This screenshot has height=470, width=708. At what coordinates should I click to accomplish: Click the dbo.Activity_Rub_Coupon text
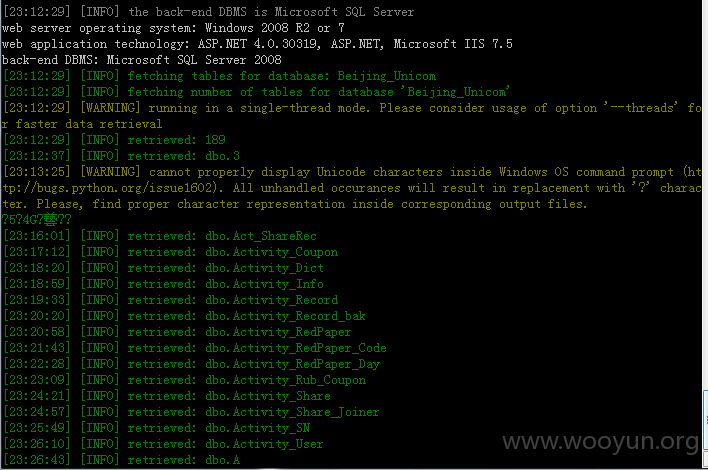(285, 380)
